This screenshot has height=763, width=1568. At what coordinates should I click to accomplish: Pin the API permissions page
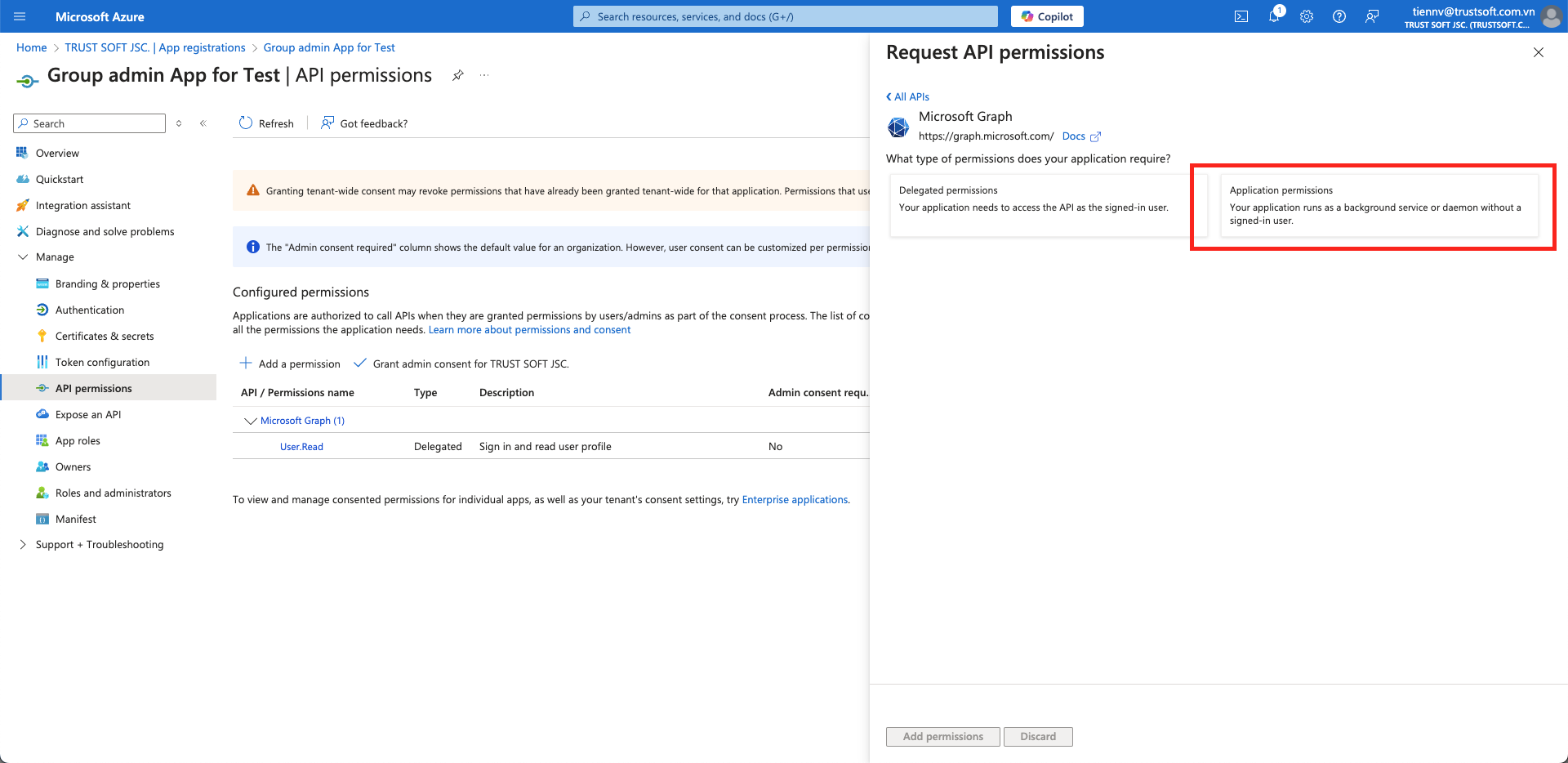(x=458, y=75)
